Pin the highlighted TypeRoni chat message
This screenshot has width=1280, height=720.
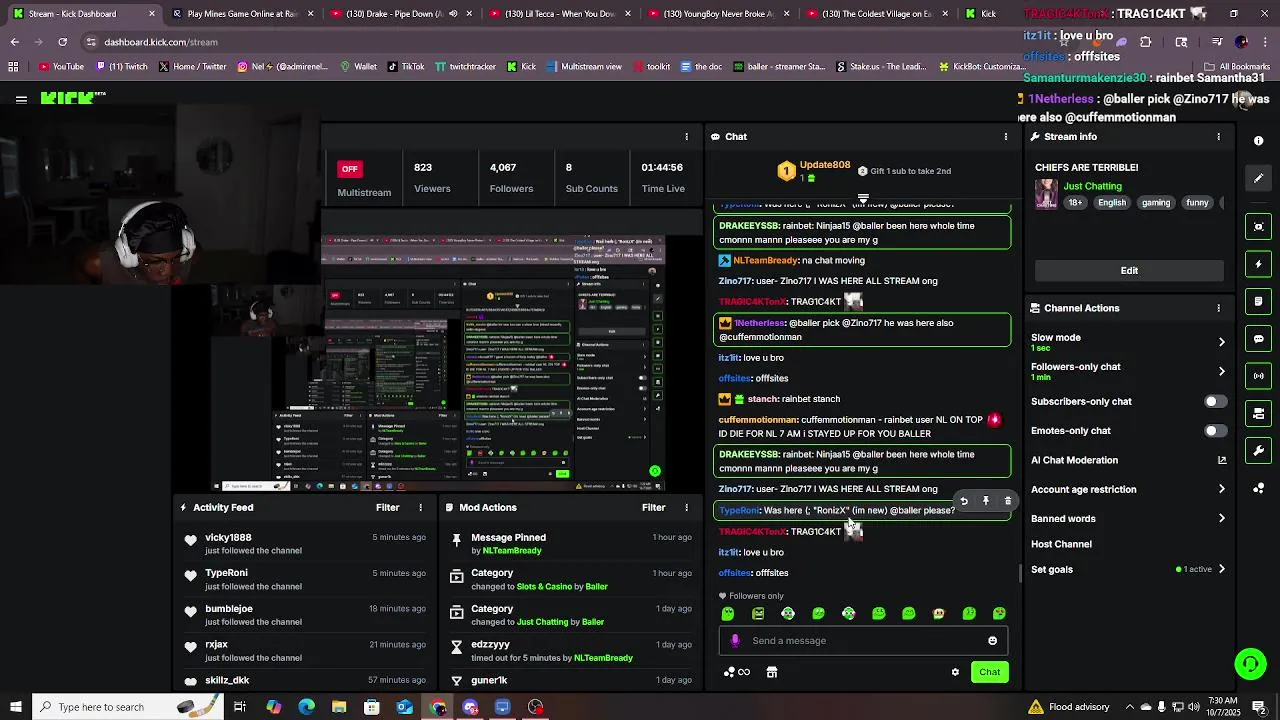coord(986,501)
